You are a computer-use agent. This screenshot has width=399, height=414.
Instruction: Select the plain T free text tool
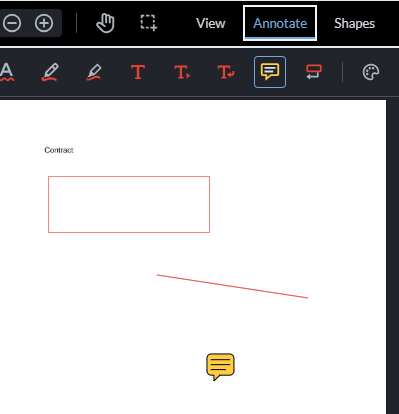pyautogui.click(x=138, y=72)
